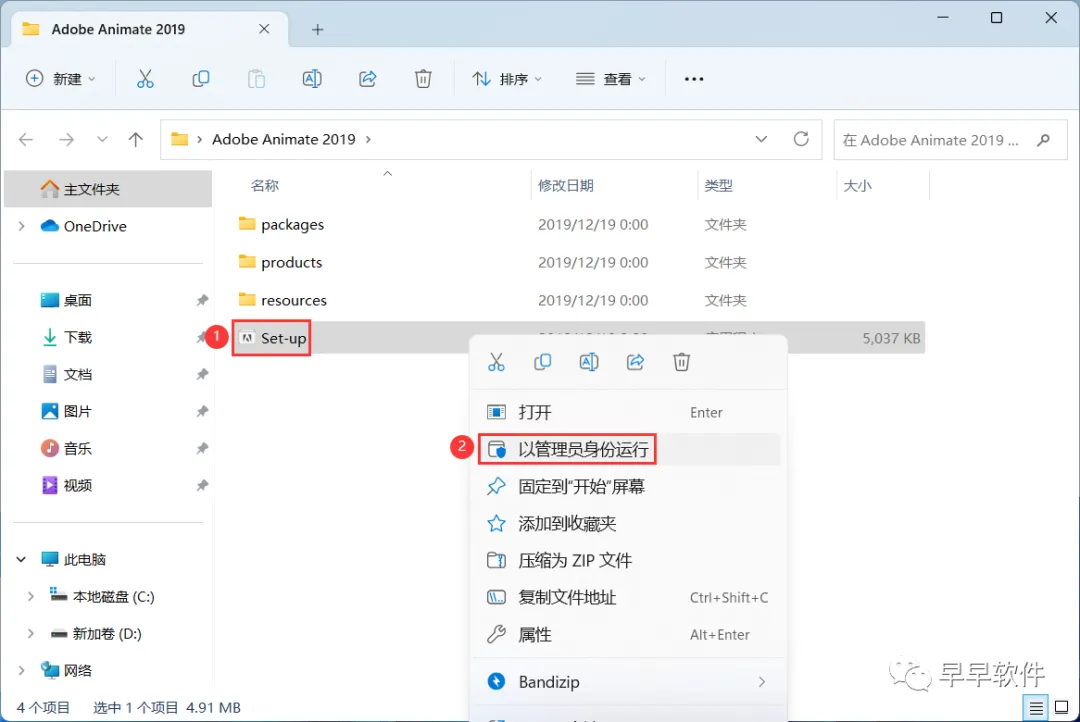Refresh the folder view
The image size is (1080, 722).
tap(801, 139)
